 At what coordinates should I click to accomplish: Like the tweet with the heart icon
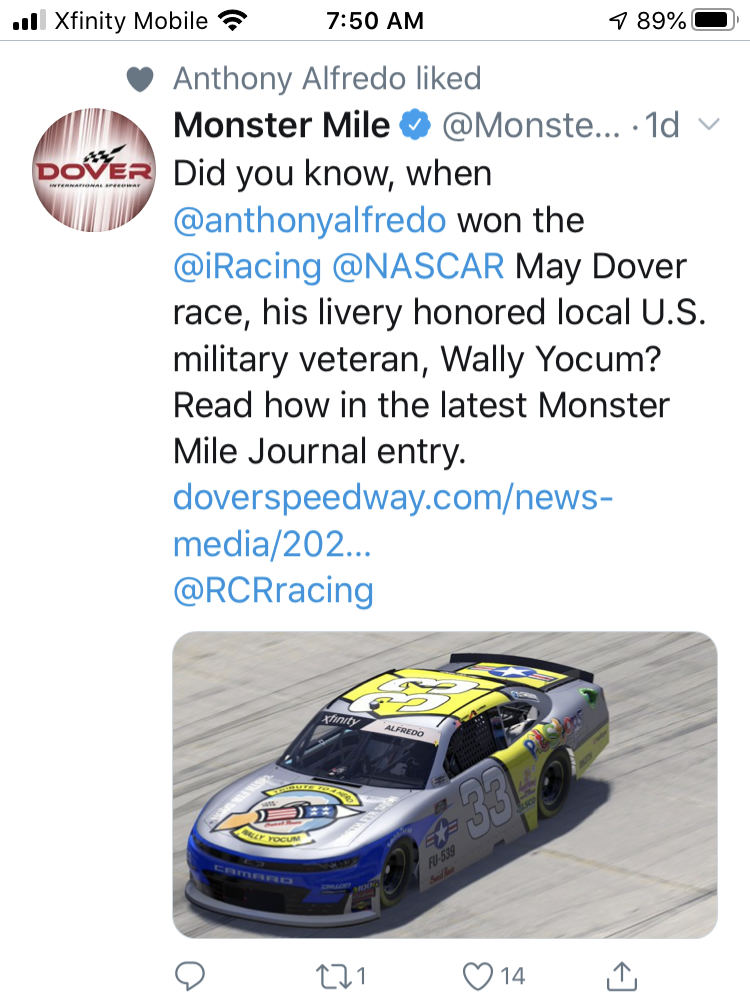[480, 974]
